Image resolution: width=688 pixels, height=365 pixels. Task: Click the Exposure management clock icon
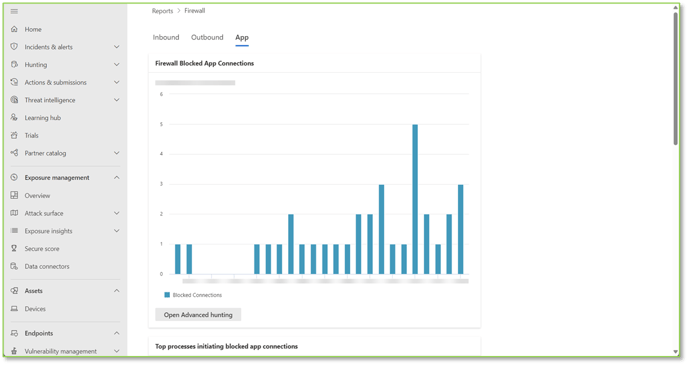click(x=14, y=178)
